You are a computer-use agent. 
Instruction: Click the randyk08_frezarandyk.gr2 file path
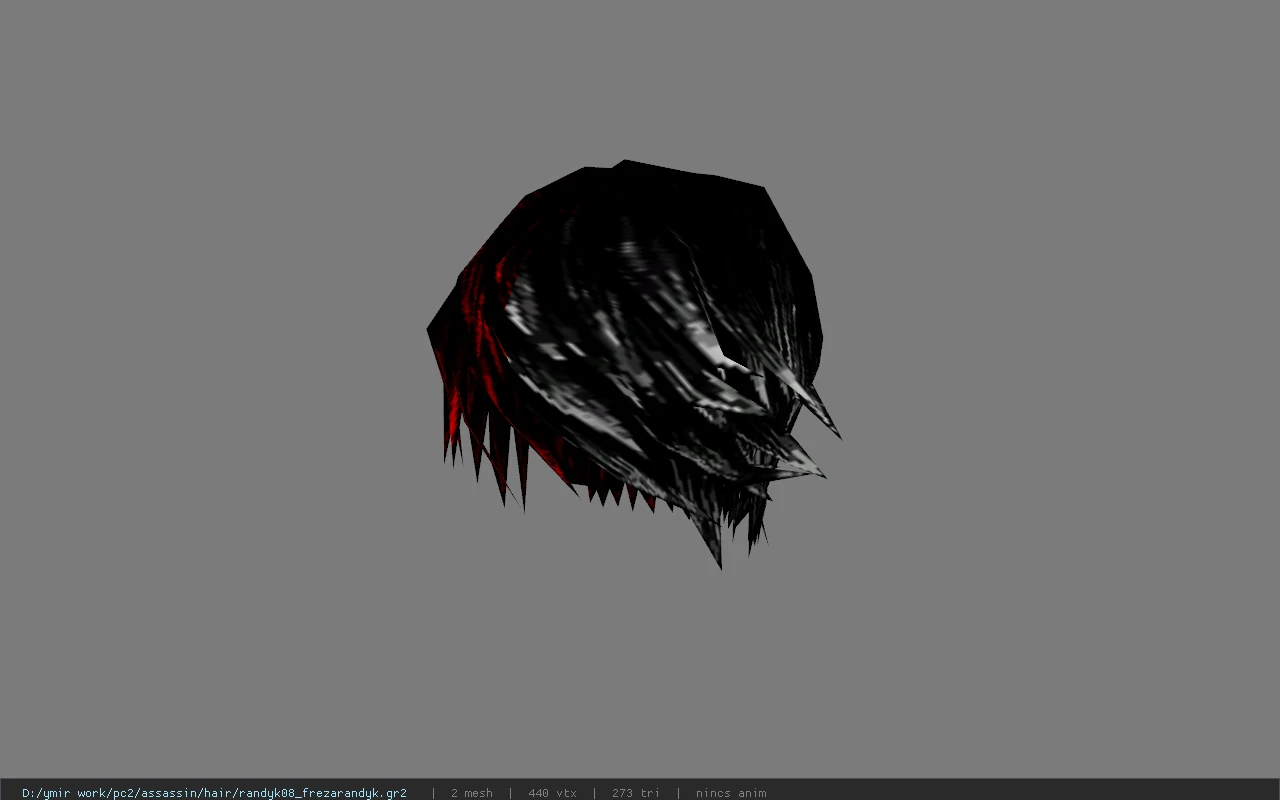(x=214, y=793)
